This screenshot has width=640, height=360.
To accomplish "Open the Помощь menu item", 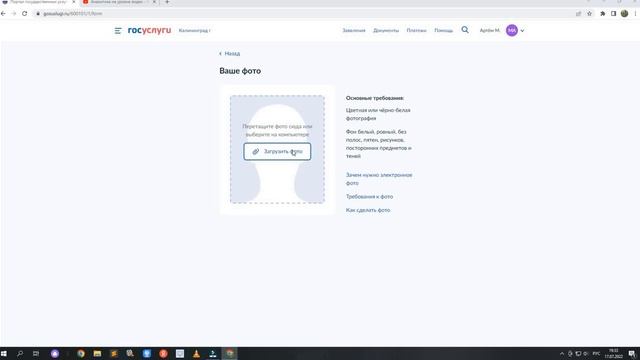I will click(443, 31).
